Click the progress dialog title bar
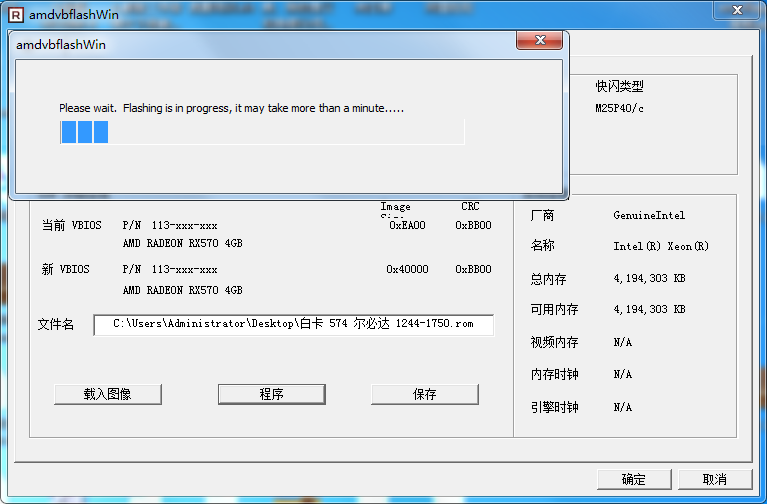Screen dimensions: 767x504 coord(260,44)
